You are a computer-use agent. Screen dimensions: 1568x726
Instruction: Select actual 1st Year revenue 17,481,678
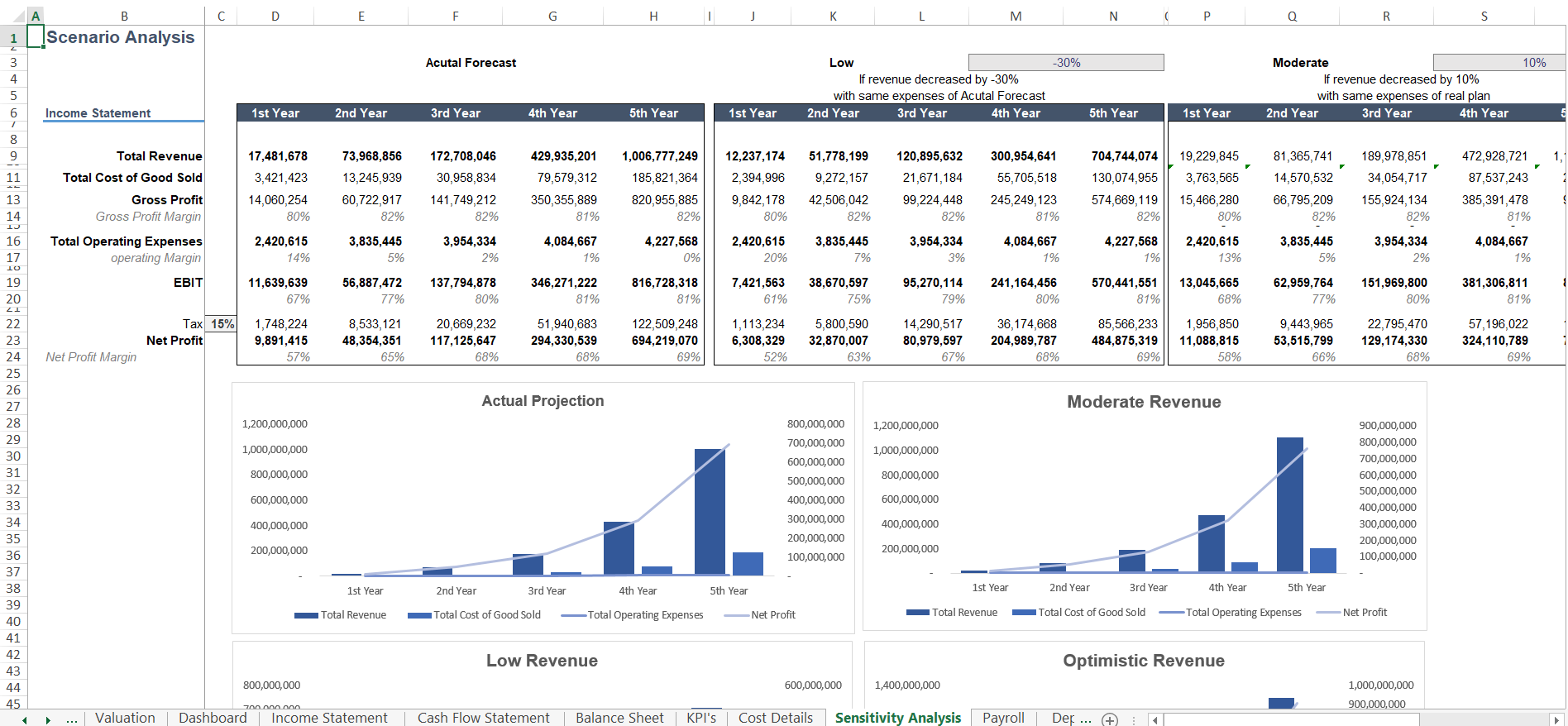pos(278,156)
